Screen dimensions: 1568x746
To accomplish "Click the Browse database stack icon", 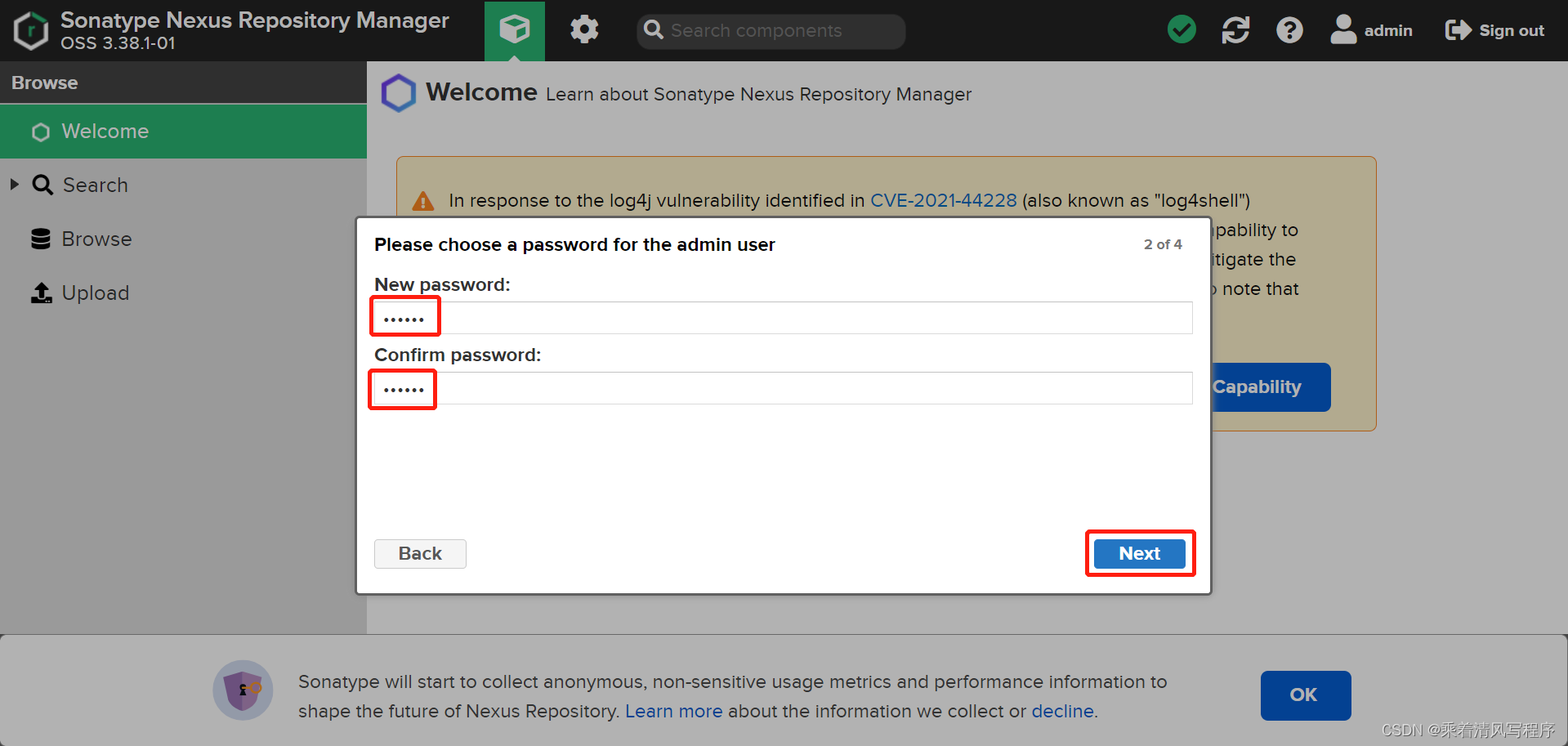I will 41,239.
